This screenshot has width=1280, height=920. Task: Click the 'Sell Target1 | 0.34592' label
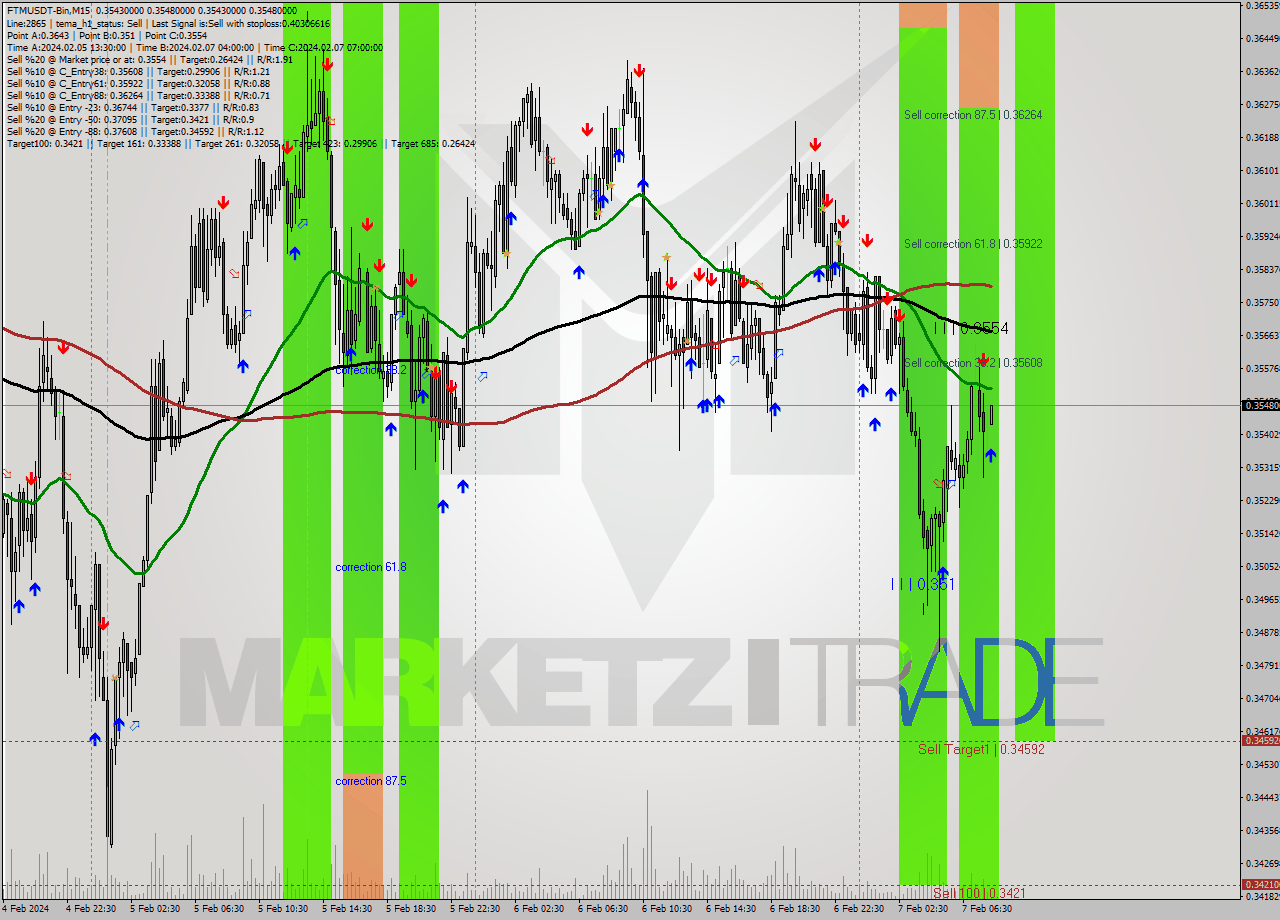coord(981,749)
